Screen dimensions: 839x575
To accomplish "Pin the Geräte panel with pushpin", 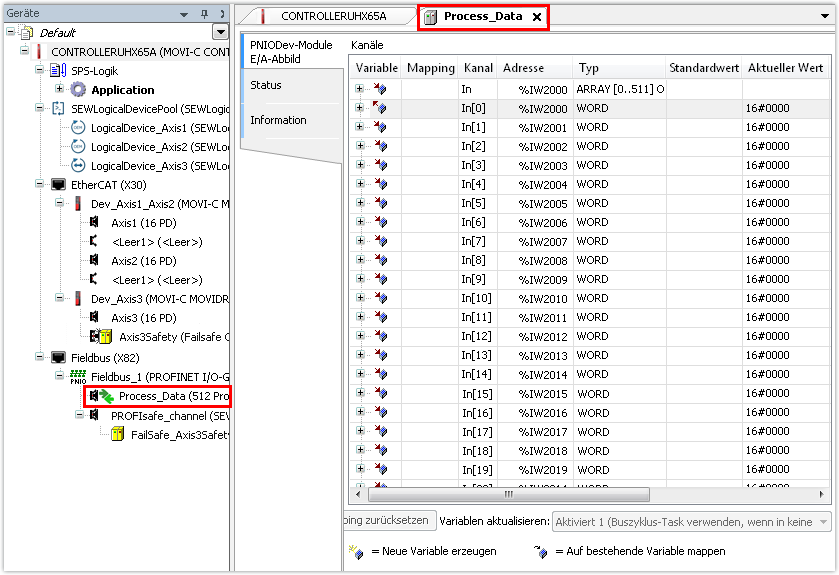I will point(205,14).
